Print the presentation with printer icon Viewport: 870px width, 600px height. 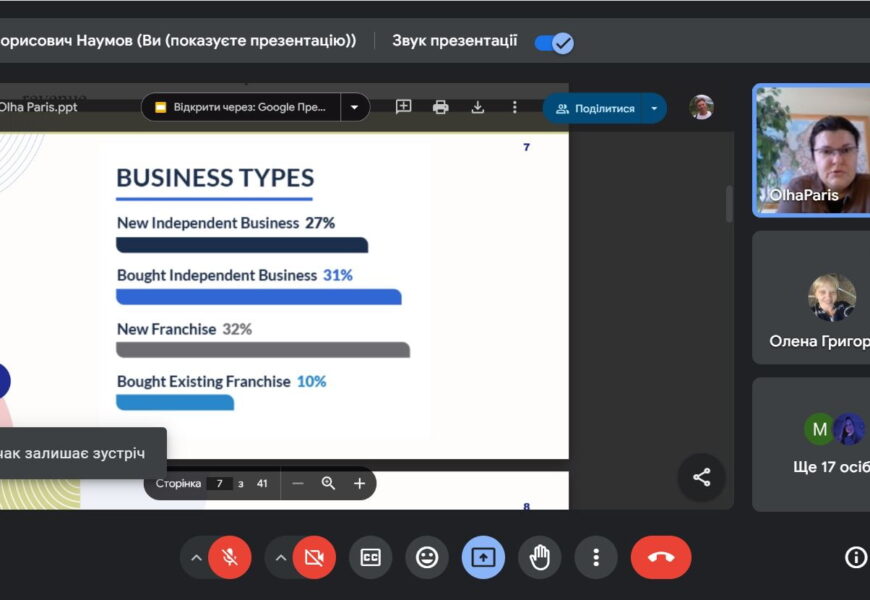[x=441, y=107]
